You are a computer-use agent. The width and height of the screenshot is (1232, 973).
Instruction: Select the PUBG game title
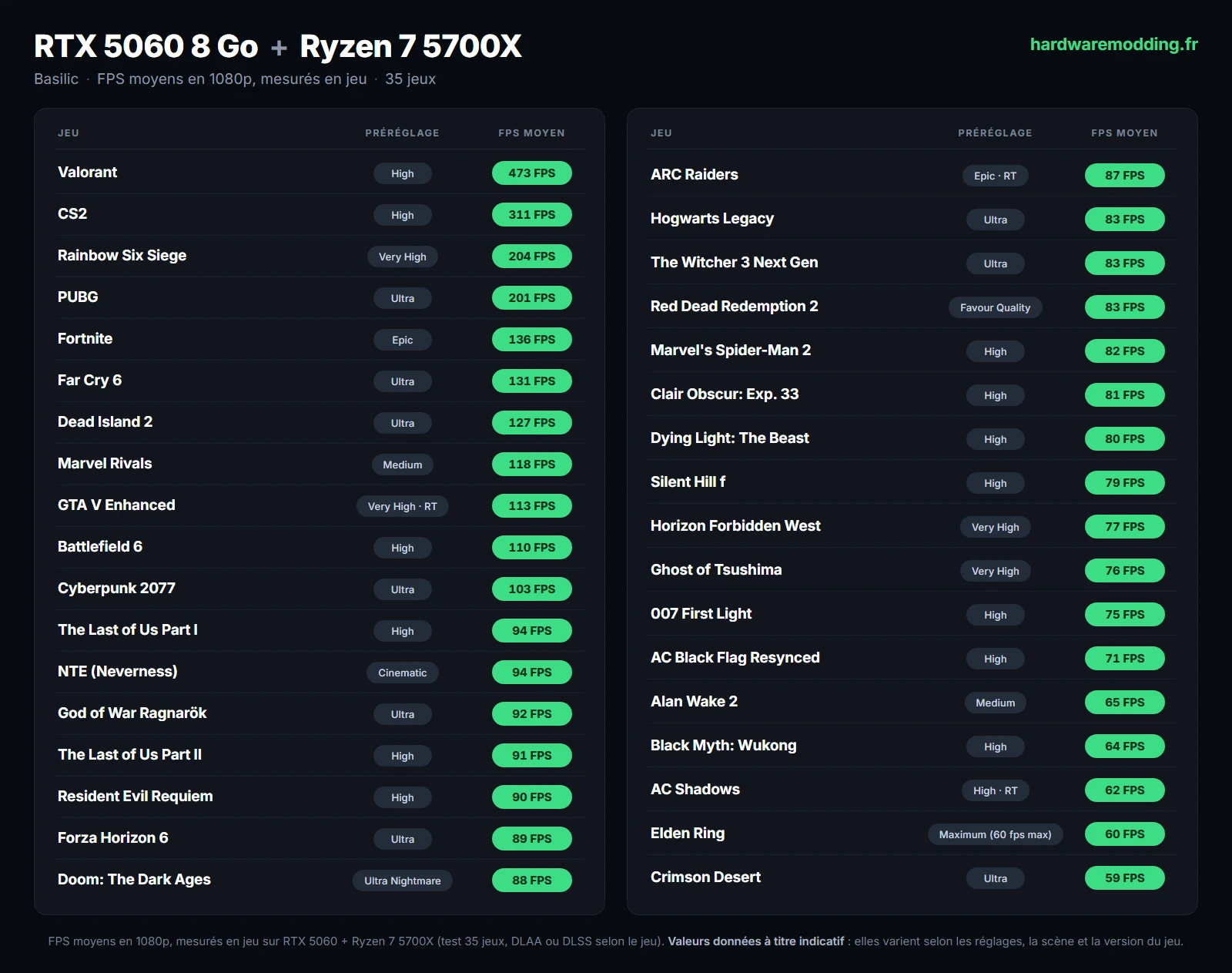point(78,297)
